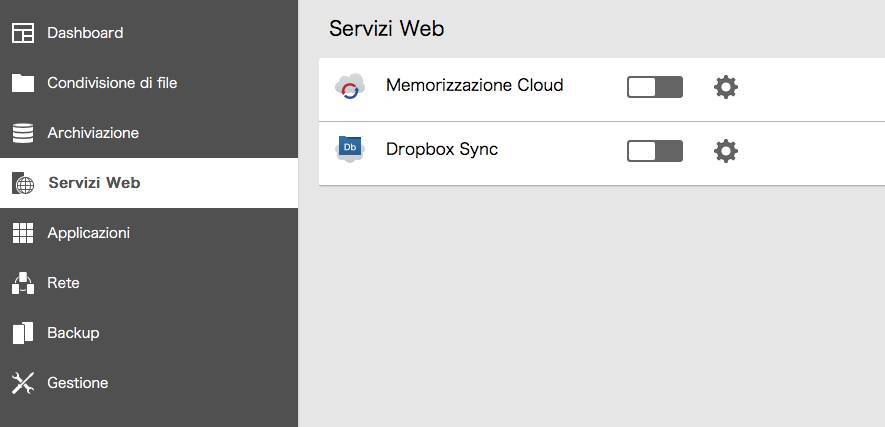
Task: Click the Dropbox Sync service name
Action: (442, 149)
